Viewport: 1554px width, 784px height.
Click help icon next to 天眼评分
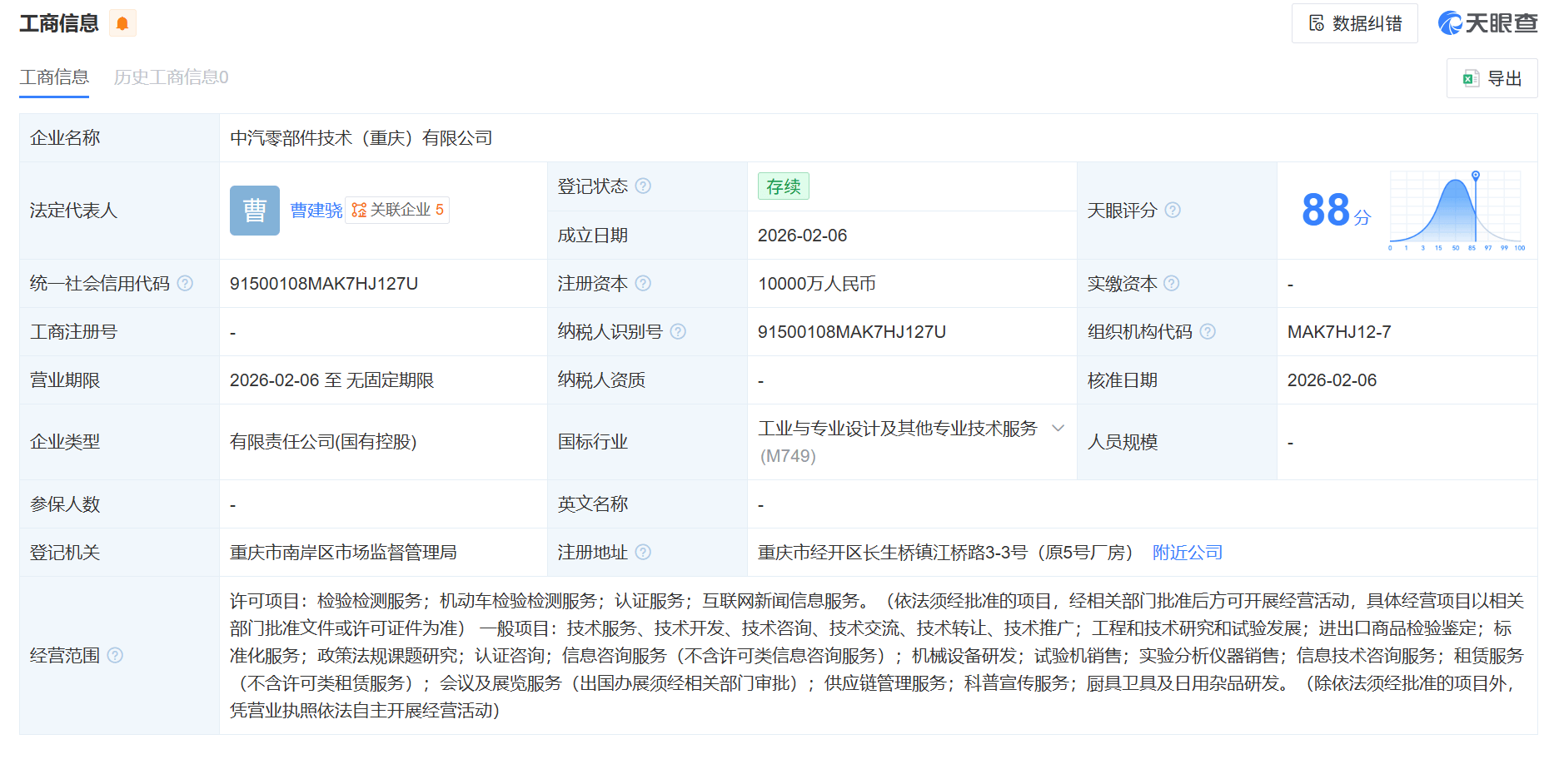click(1173, 211)
